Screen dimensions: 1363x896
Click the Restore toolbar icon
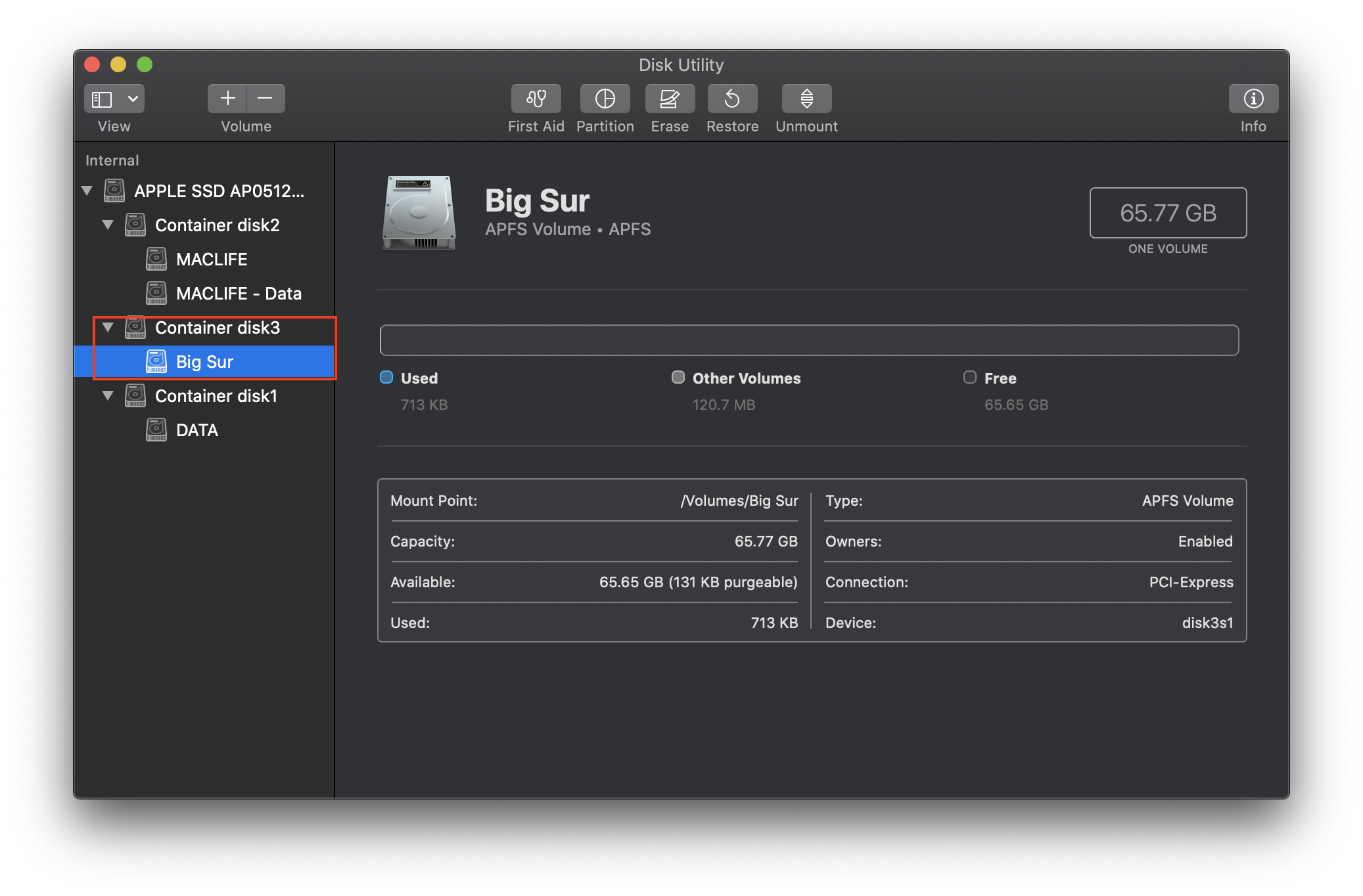732,99
